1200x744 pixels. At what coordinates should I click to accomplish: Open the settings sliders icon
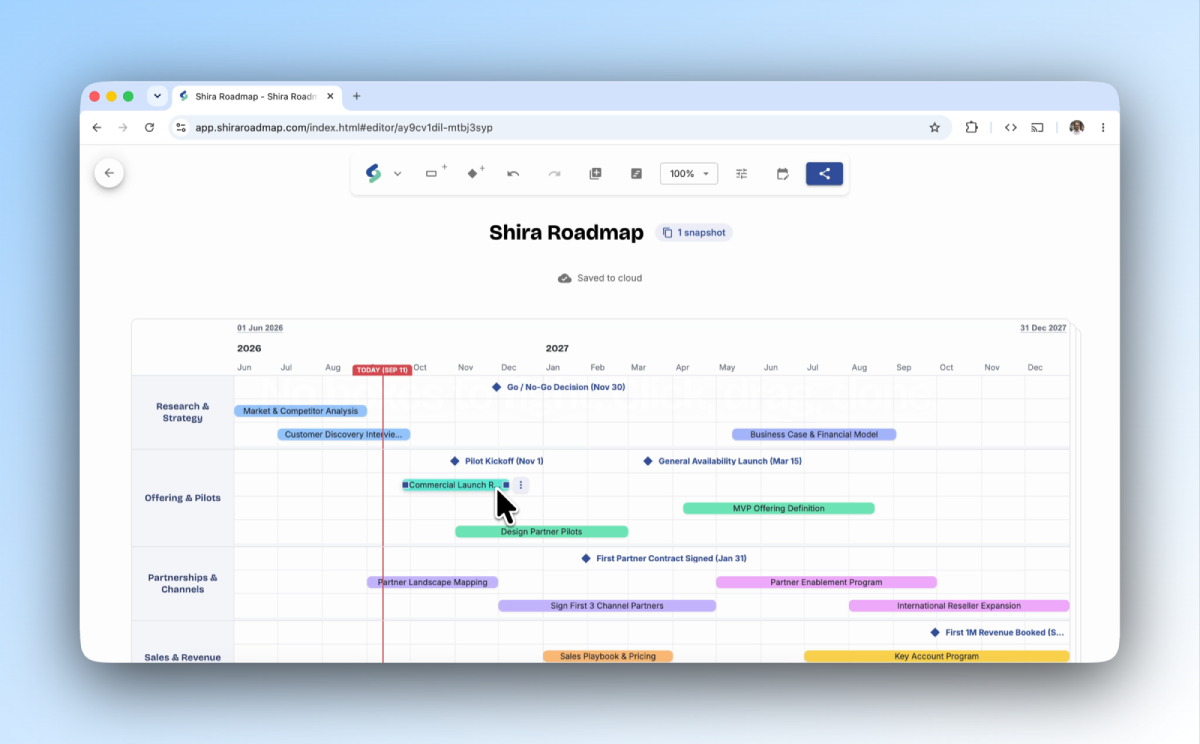tap(742, 174)
